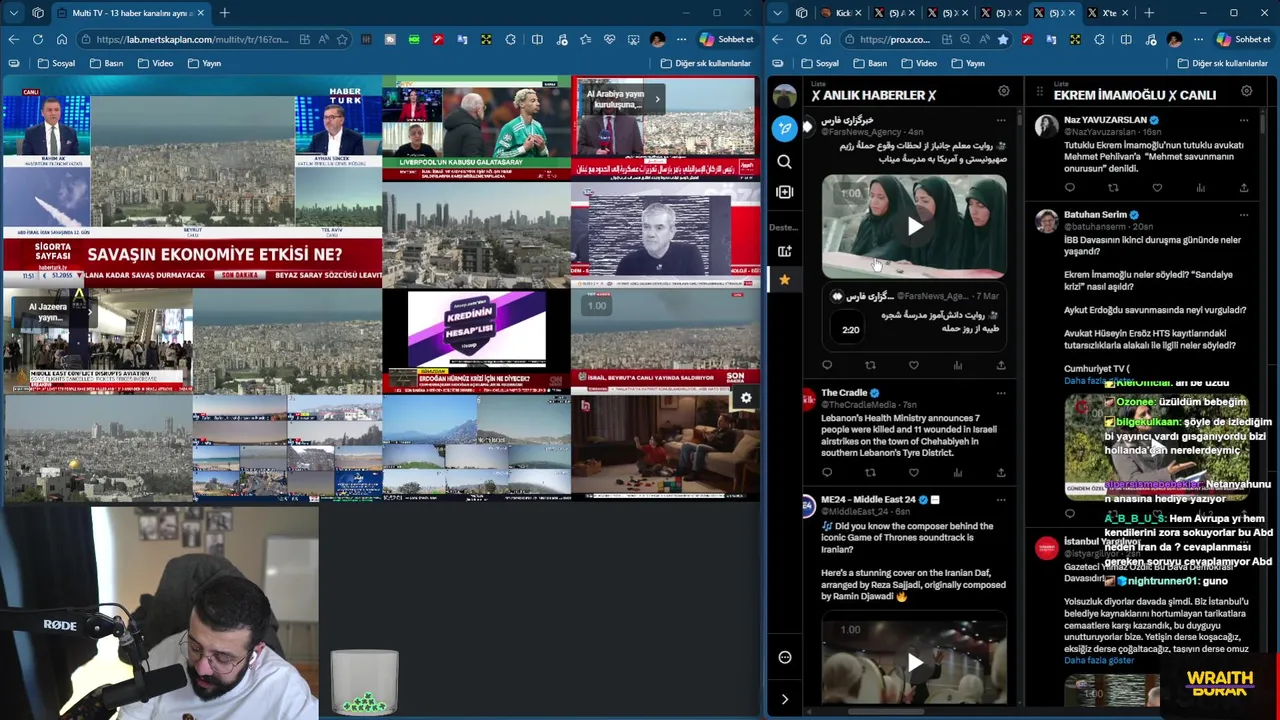Screen dimensions: 1280x720
Task: Open more menu on Batuhan Serim post
Action: pyautogui.click(x=1244, y=214)
